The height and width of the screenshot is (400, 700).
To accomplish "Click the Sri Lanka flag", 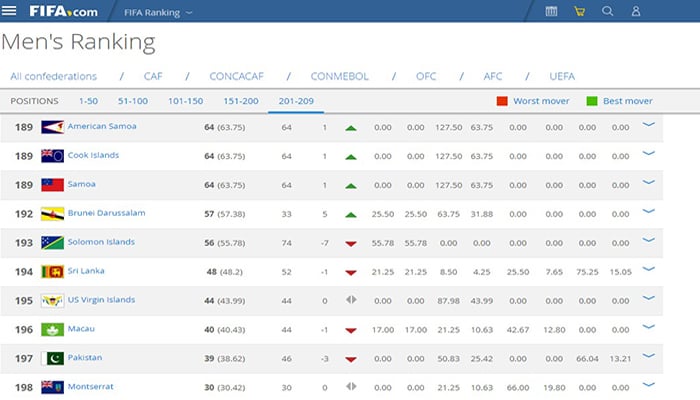I will pos(52,271).
